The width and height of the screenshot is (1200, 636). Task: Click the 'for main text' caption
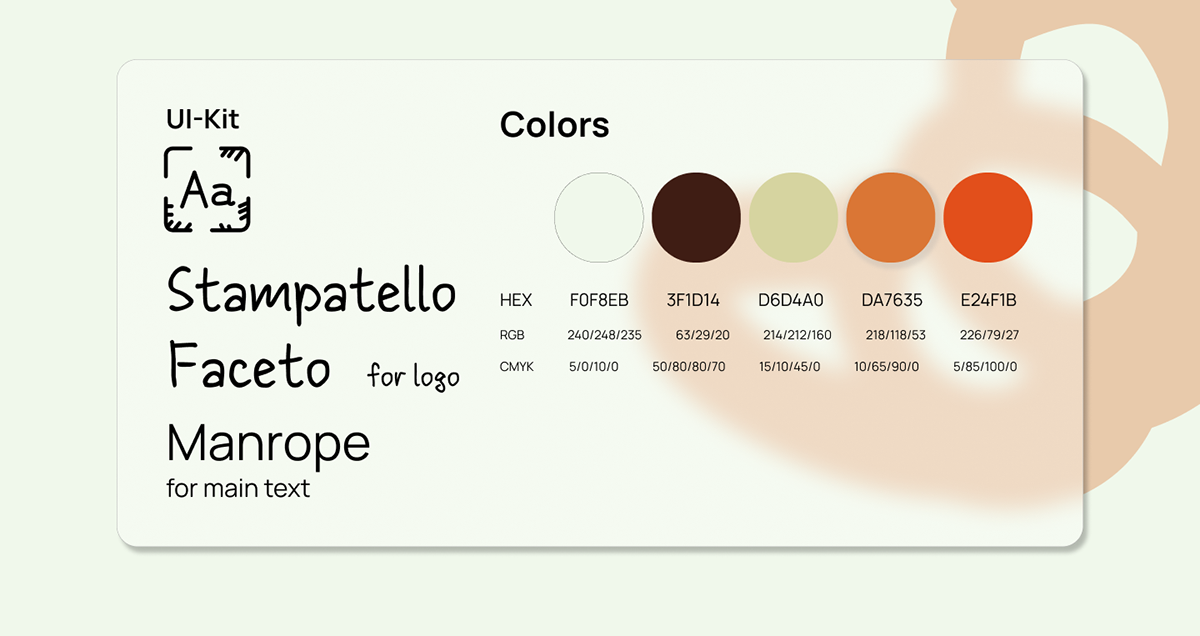[238, 489]
